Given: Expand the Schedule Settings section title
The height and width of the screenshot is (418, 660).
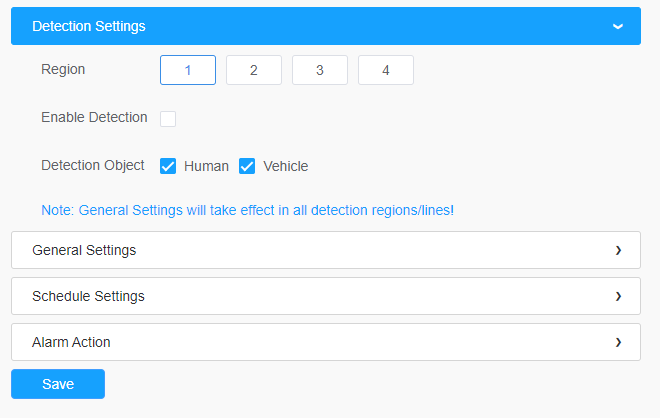Looking at the screenshot, I should point(88,296).
